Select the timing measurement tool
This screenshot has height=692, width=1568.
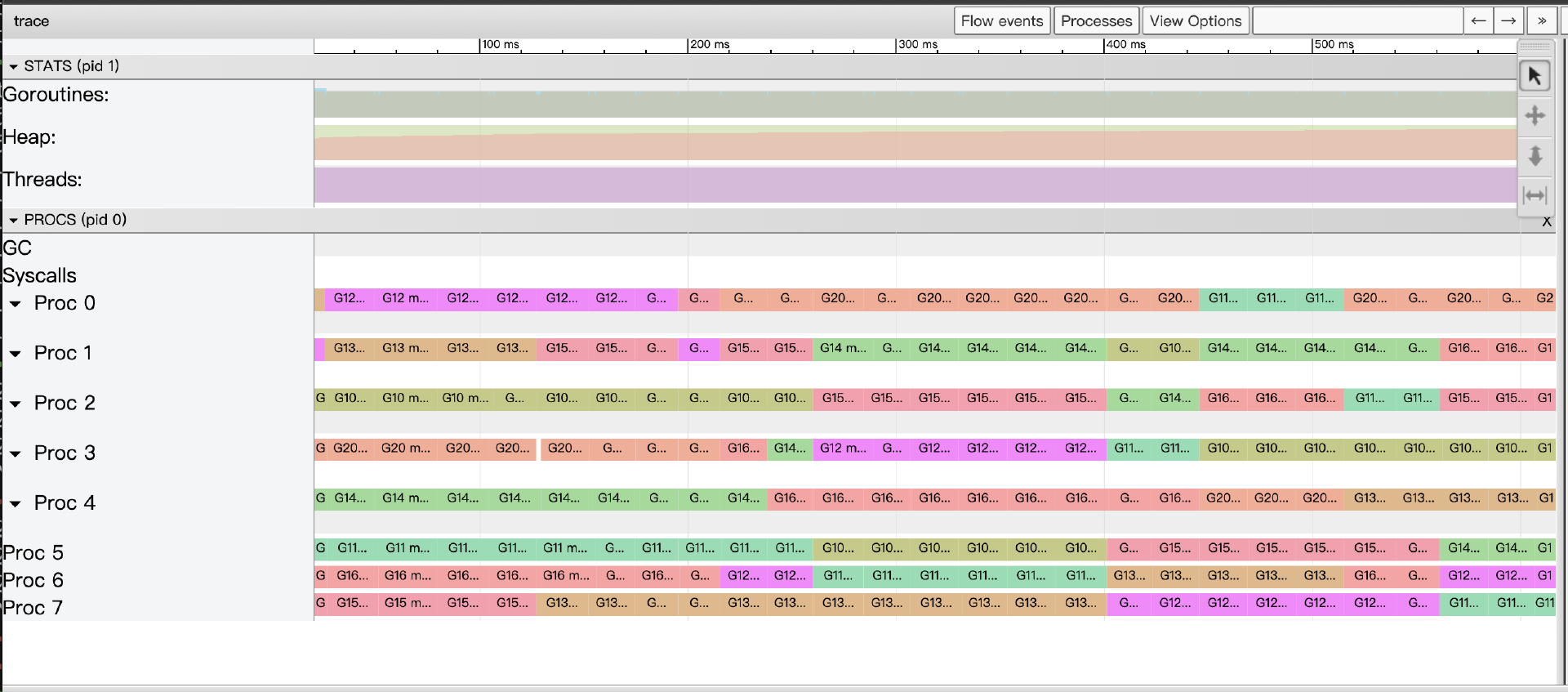pyautogui.click(x=1535, y=195)
